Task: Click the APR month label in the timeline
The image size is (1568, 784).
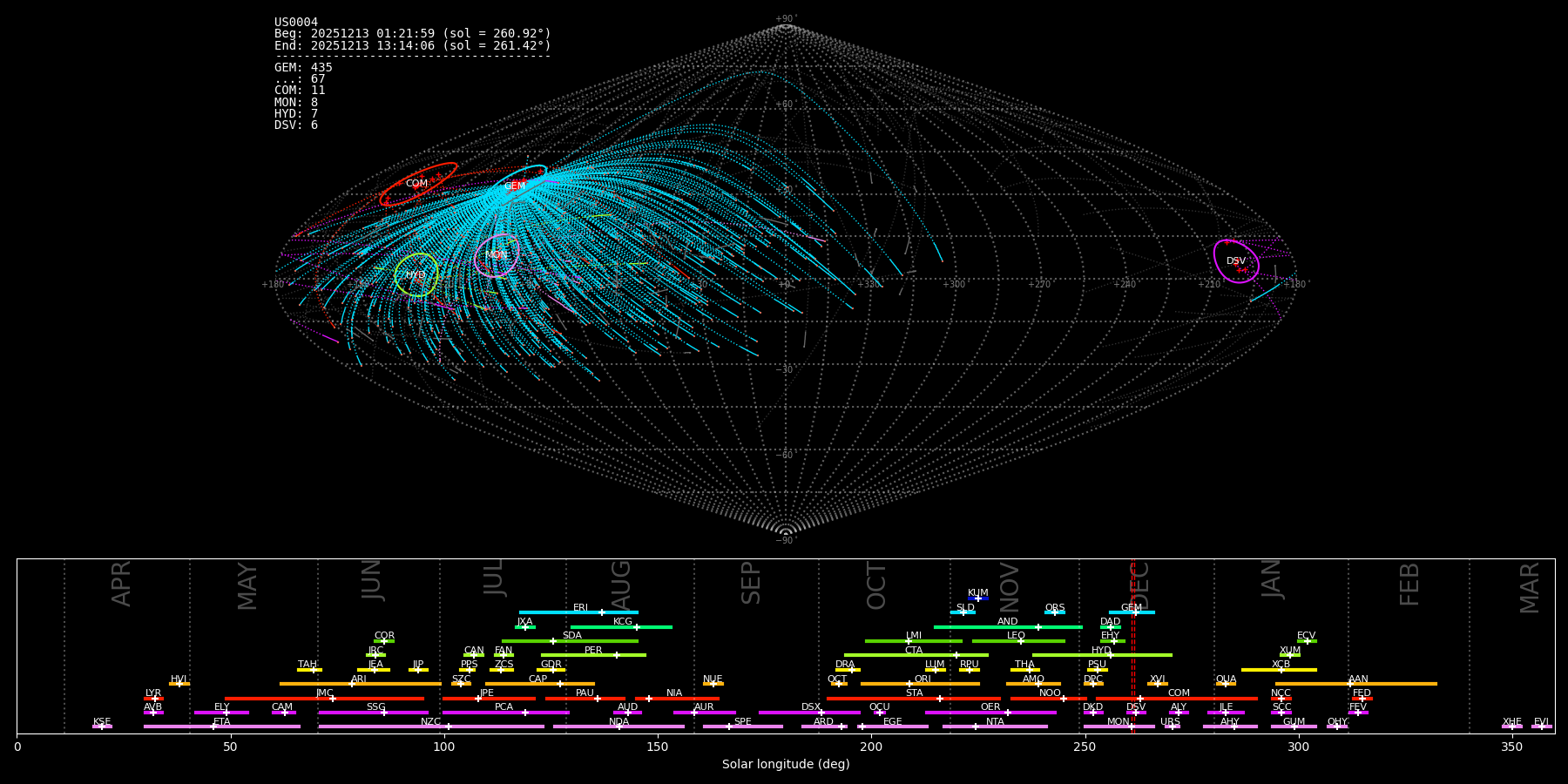Action: (x=121, y=584)
